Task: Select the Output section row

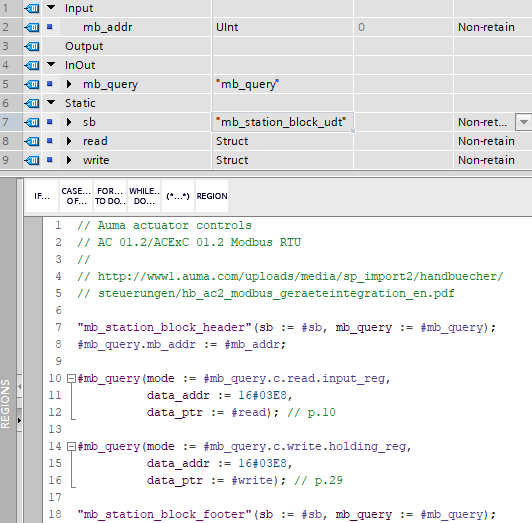Action: [266, 46]
